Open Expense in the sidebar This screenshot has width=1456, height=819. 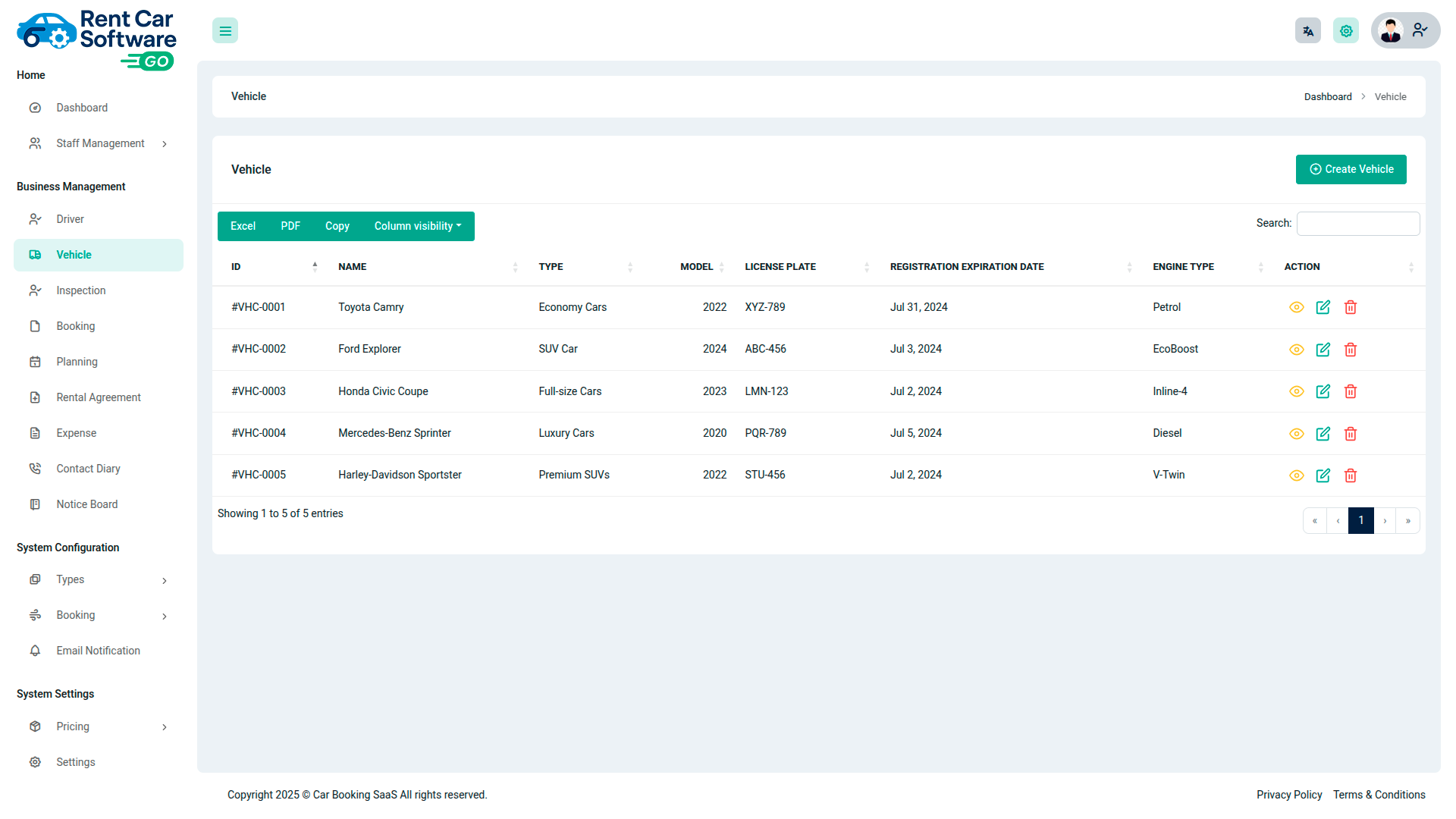click(99, 433)
